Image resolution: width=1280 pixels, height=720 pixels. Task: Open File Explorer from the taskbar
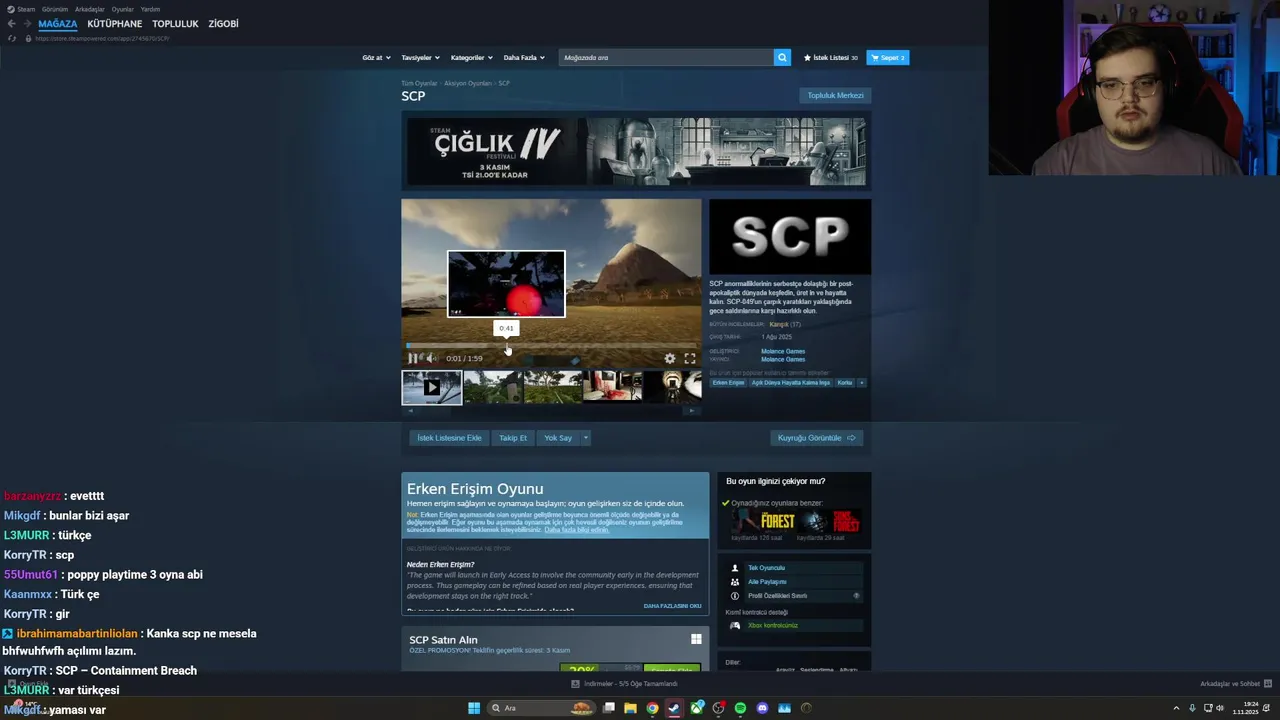click(x=630, y=708)
